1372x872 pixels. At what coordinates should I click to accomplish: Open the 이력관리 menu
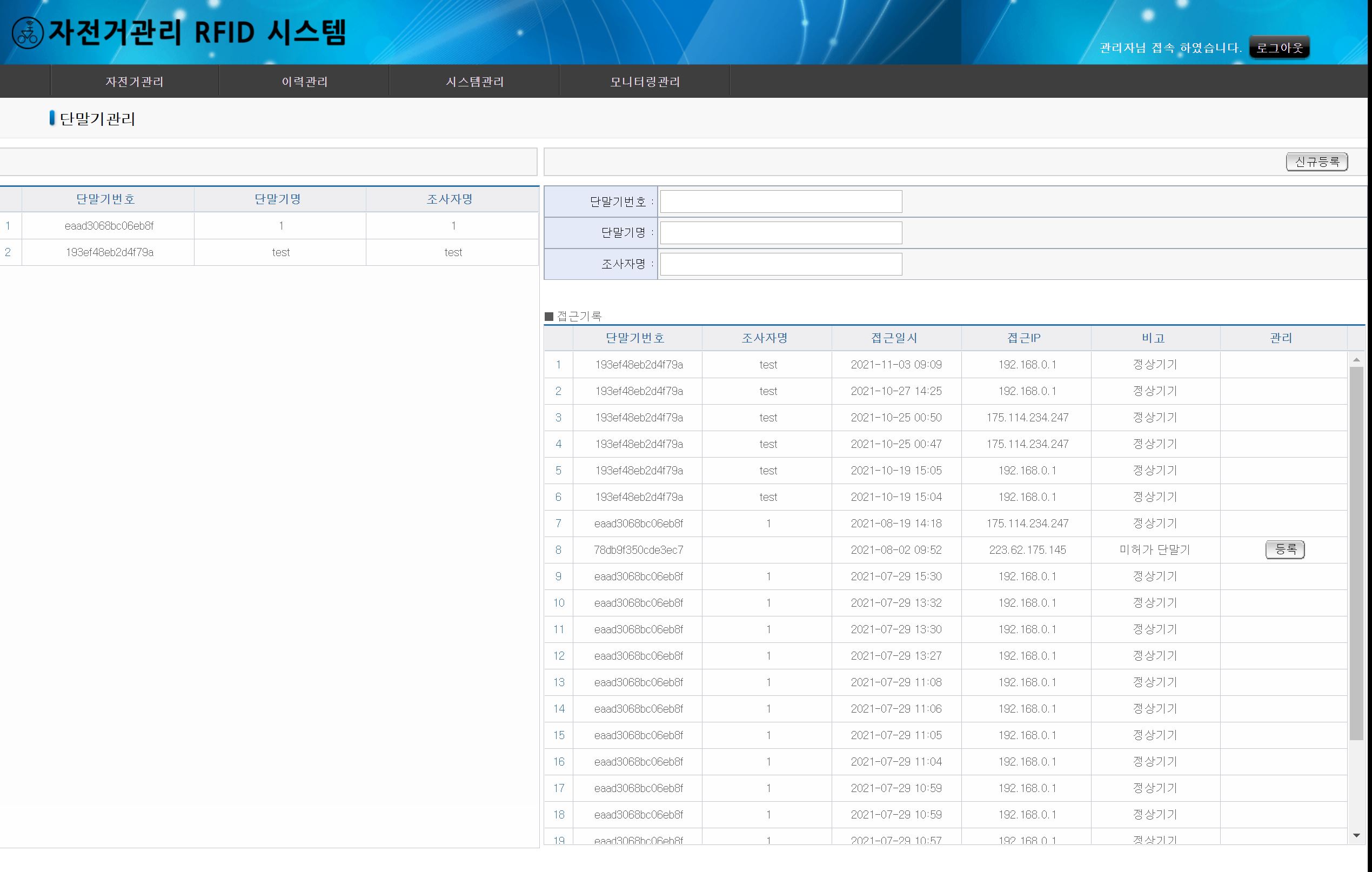305,82
